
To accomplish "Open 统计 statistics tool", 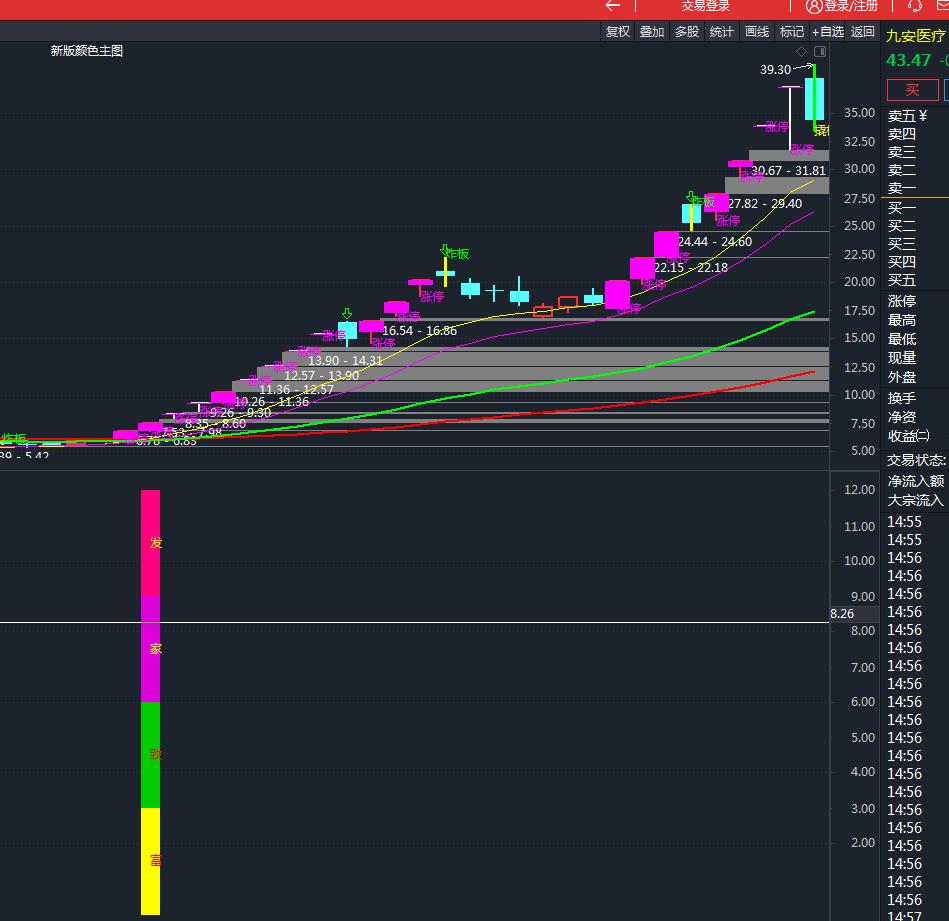I will click(721, 31).
